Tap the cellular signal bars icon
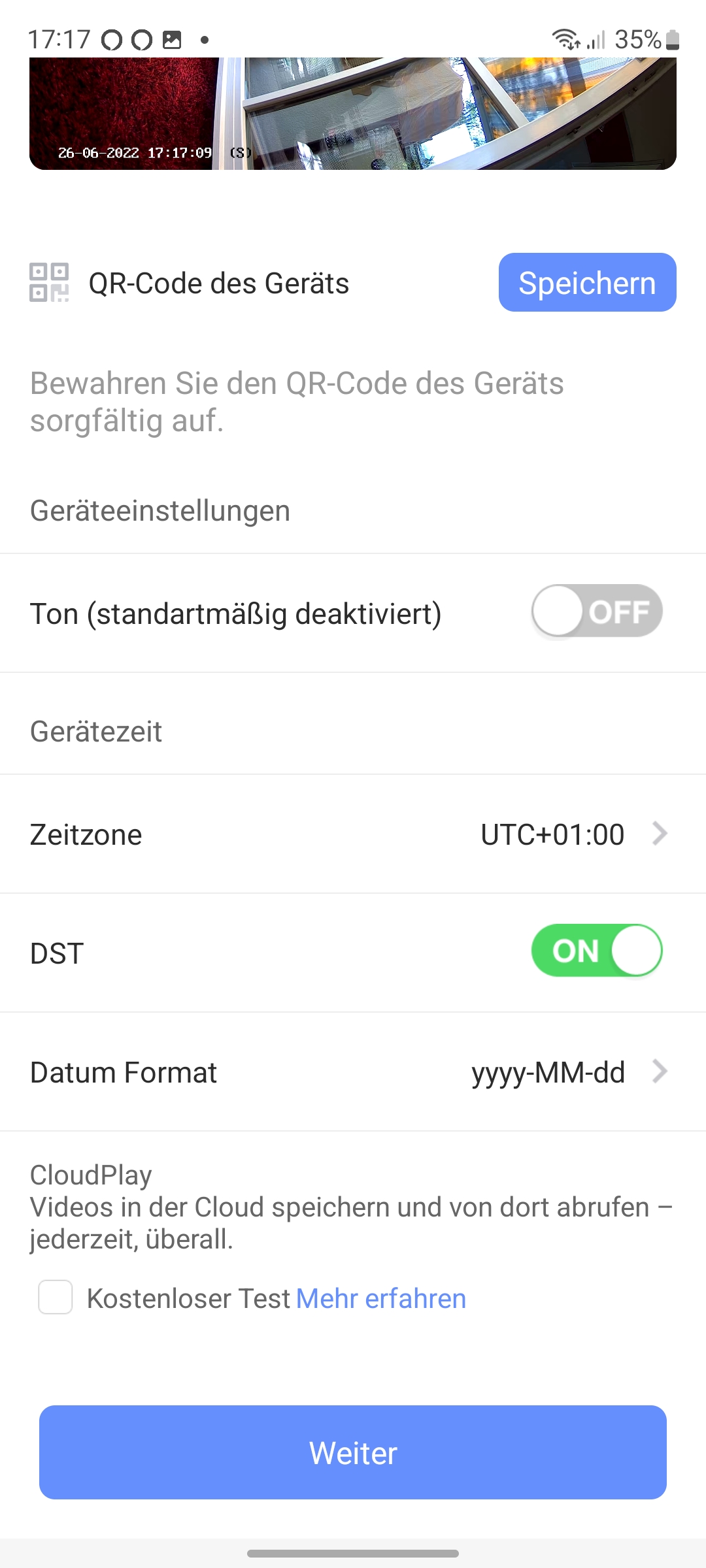Viewport: 706px width, 1568px height. click(x=596, y=40)
